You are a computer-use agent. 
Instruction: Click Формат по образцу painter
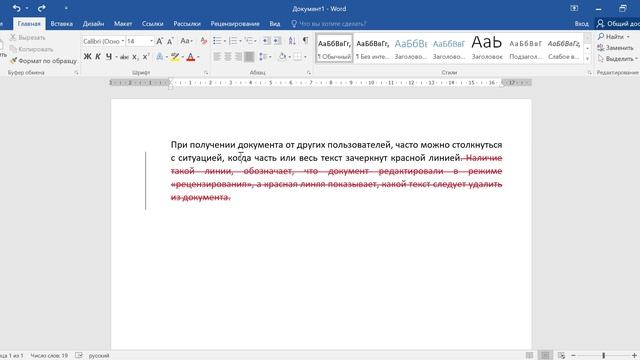coord(43,61)
